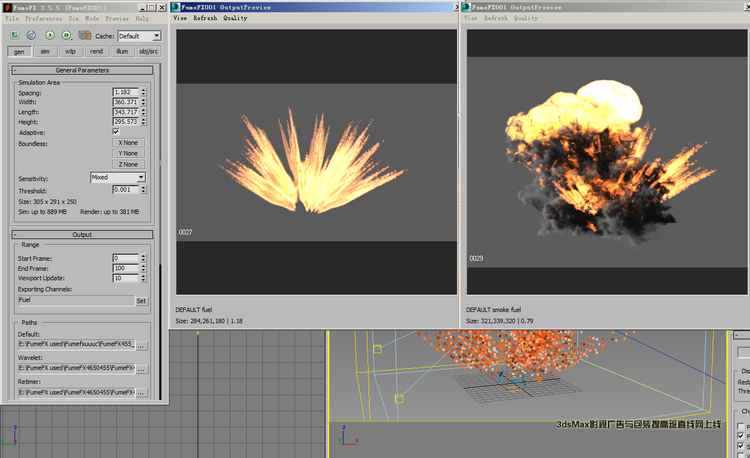Screen dimensions: 750x458
Task: Click the FumeFX flame title bar icon
Action: pos(7,8)
